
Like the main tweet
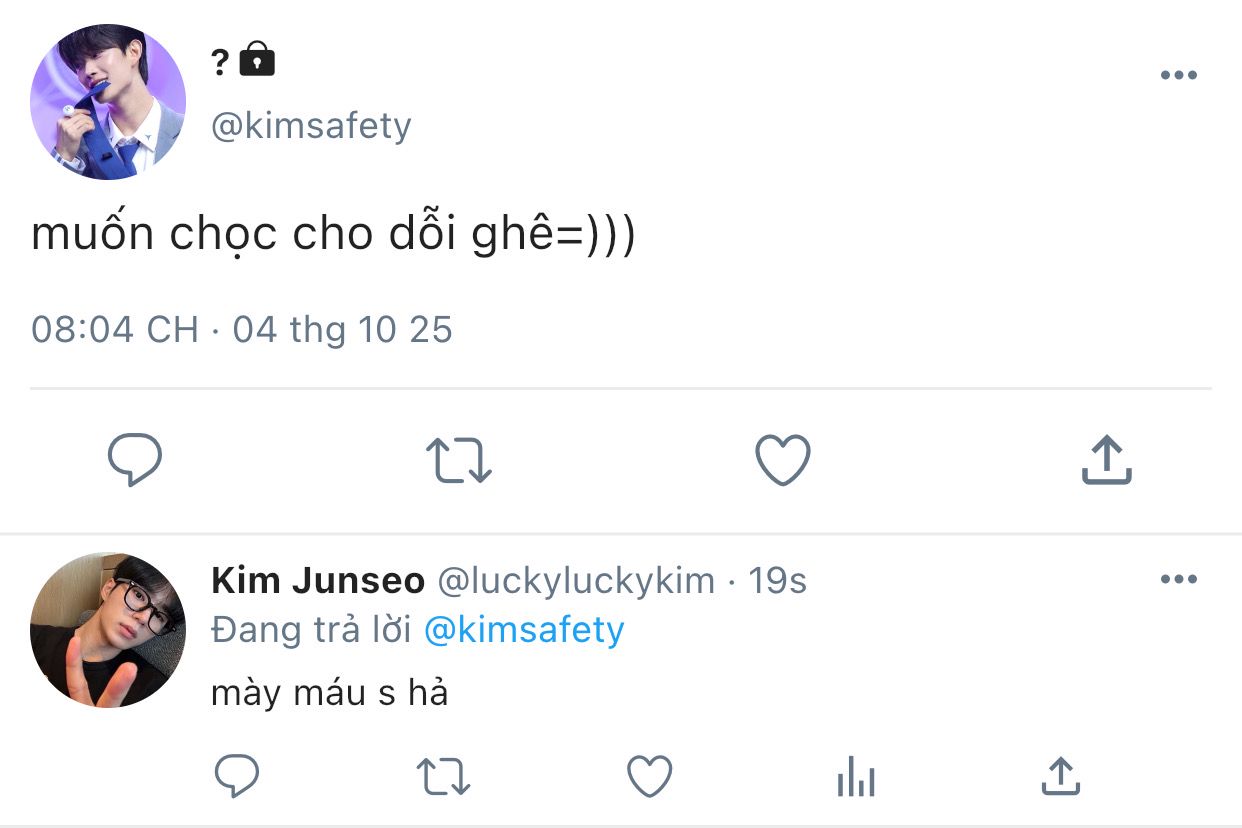point(782,461)
